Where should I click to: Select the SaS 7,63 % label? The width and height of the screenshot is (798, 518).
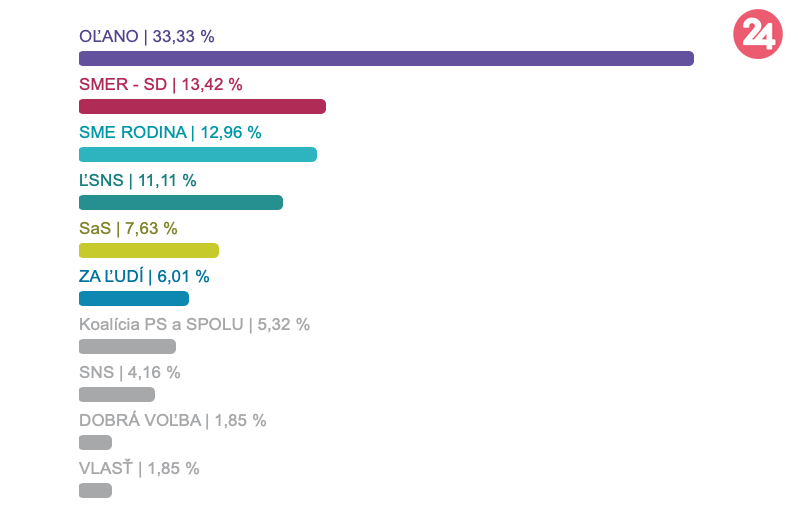click(128, 229)
